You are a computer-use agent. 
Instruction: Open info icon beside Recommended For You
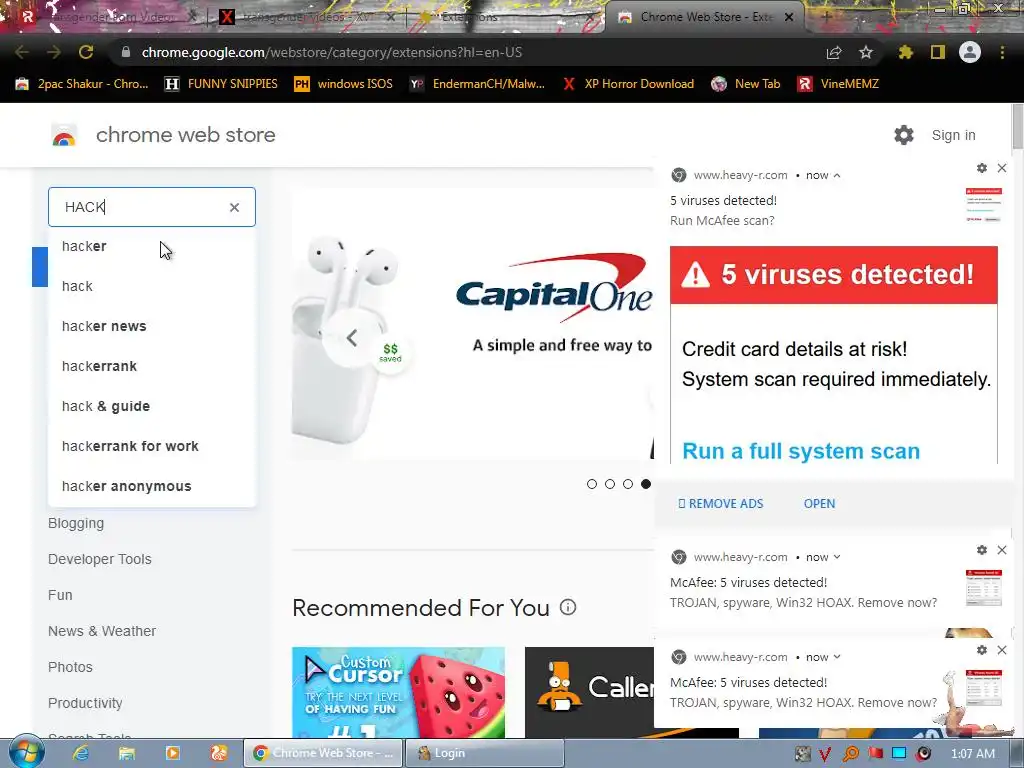pos(568,607)
